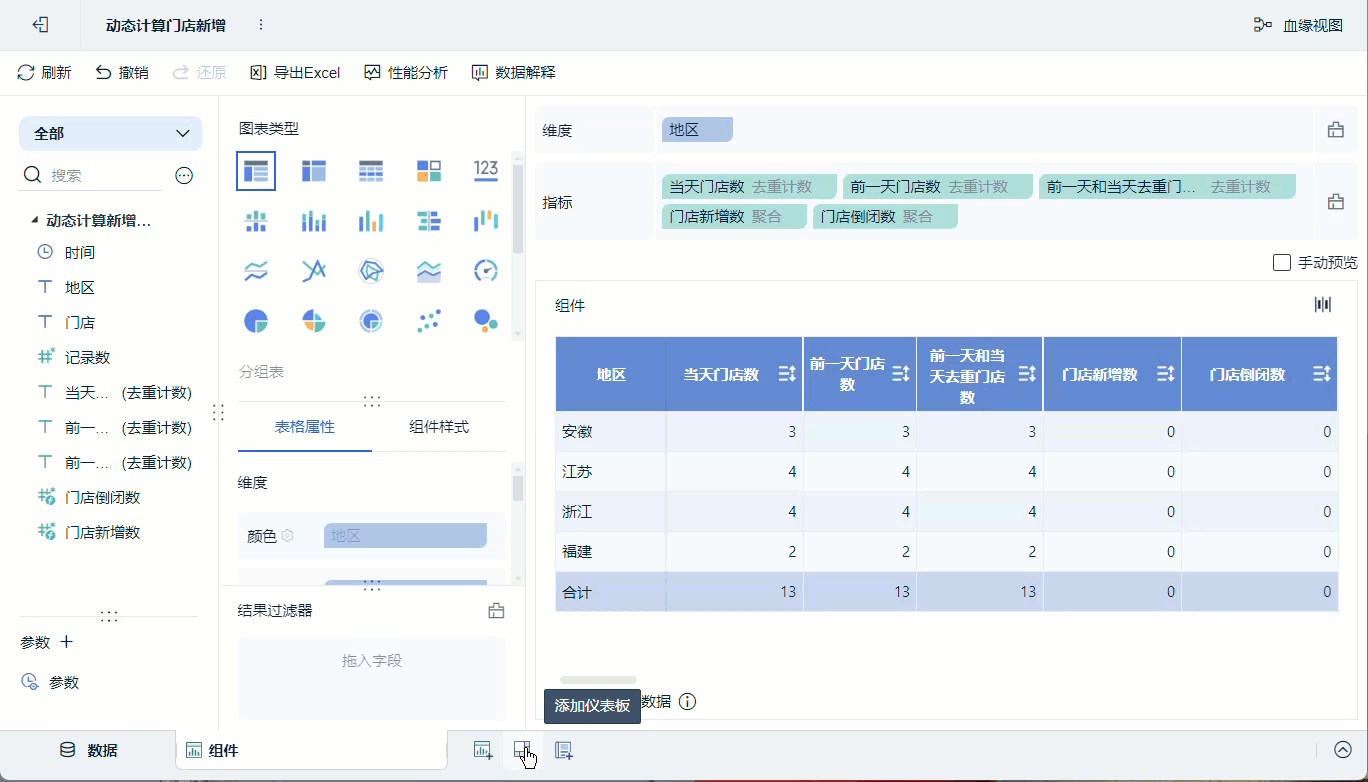
Task: Select the gauge dashboard chart type icon
Action: [x=486, y=271]
